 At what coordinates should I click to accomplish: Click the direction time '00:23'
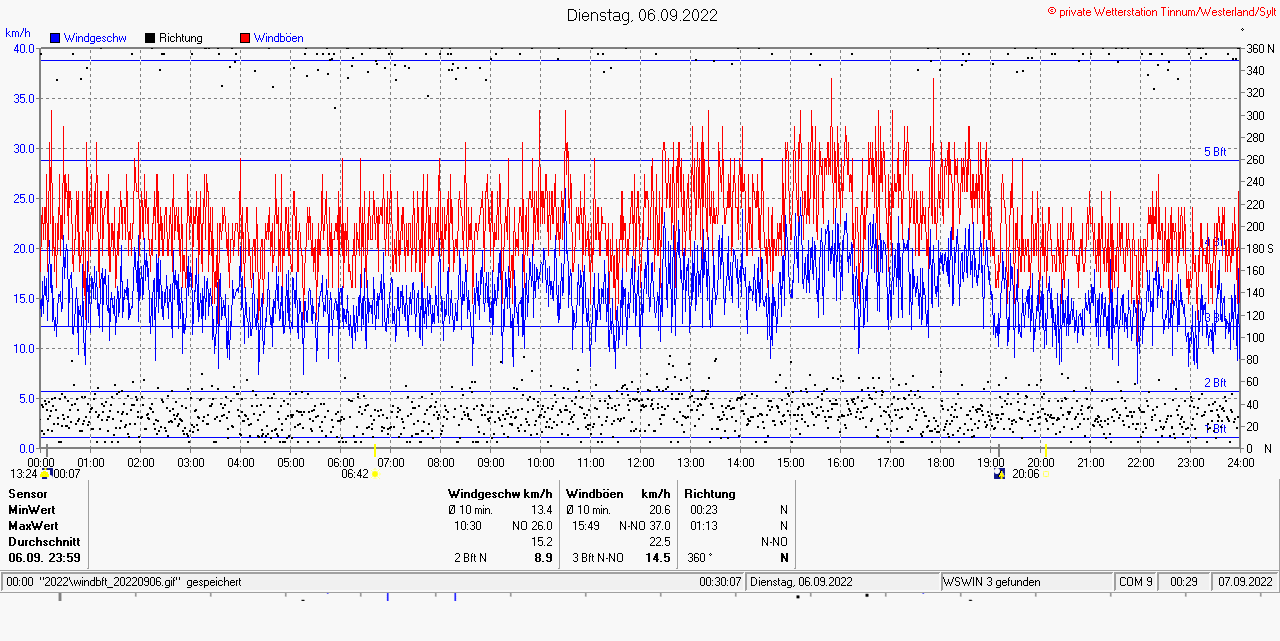tap(704, 510)
